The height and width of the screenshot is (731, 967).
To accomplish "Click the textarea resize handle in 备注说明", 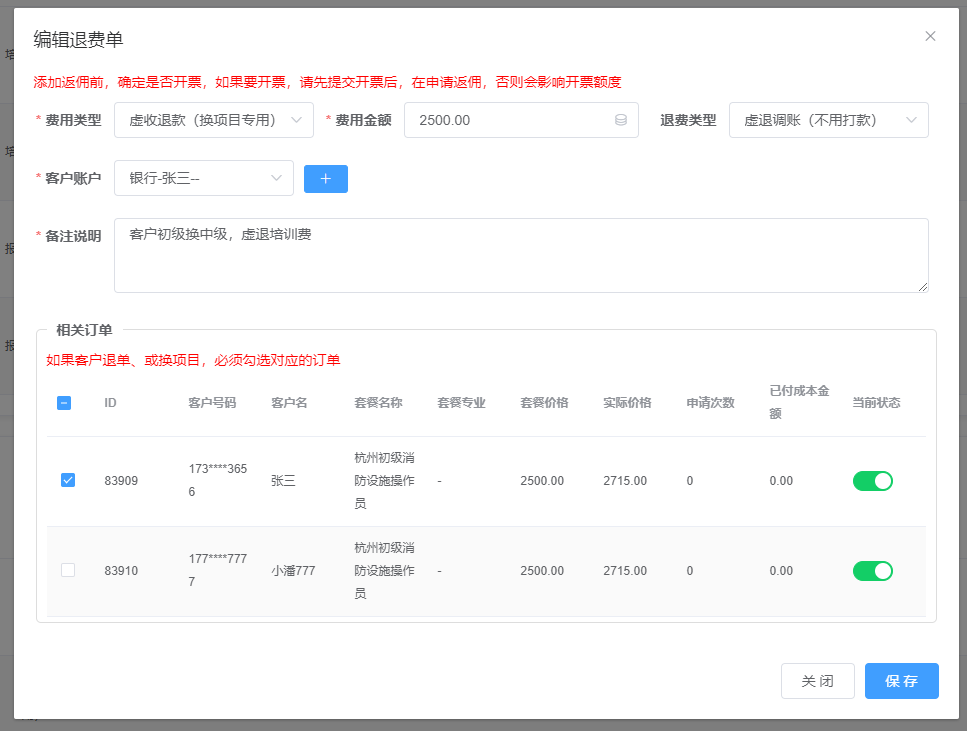I will click(x=923, y=287).
